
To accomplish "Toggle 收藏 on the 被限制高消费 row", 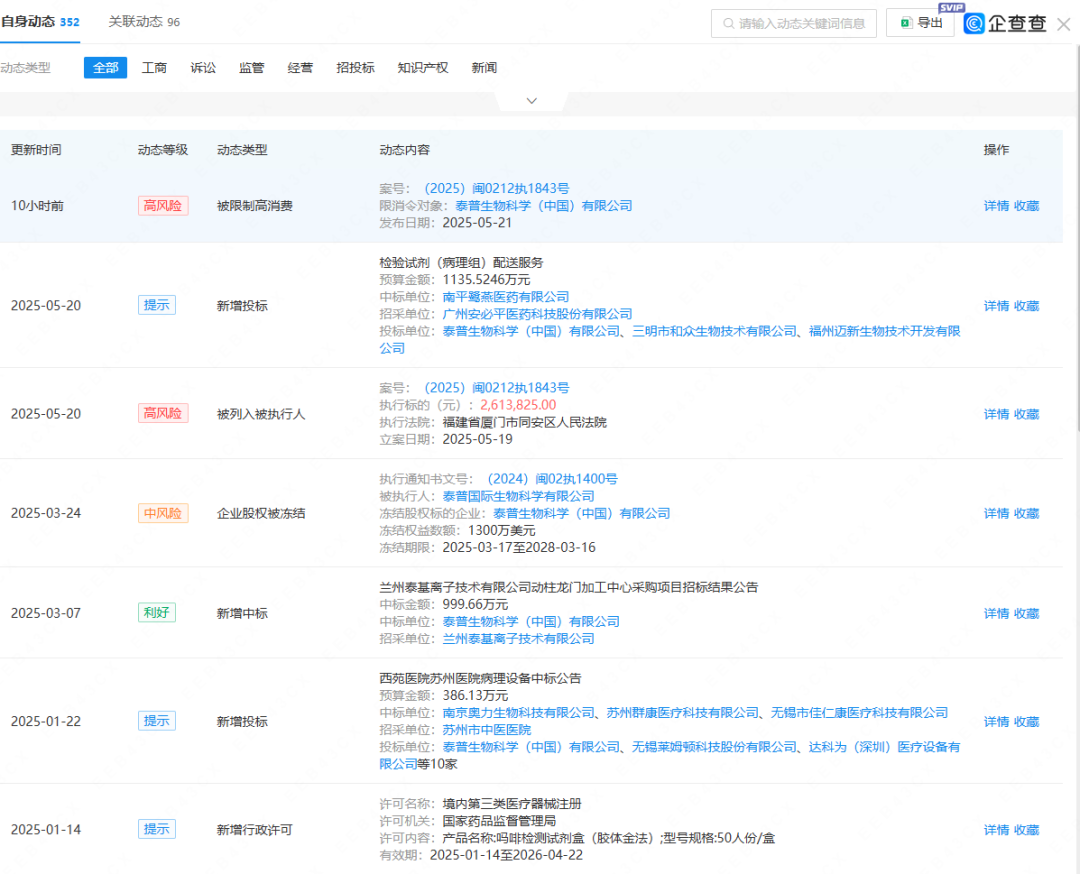I will pos(1026,205).
